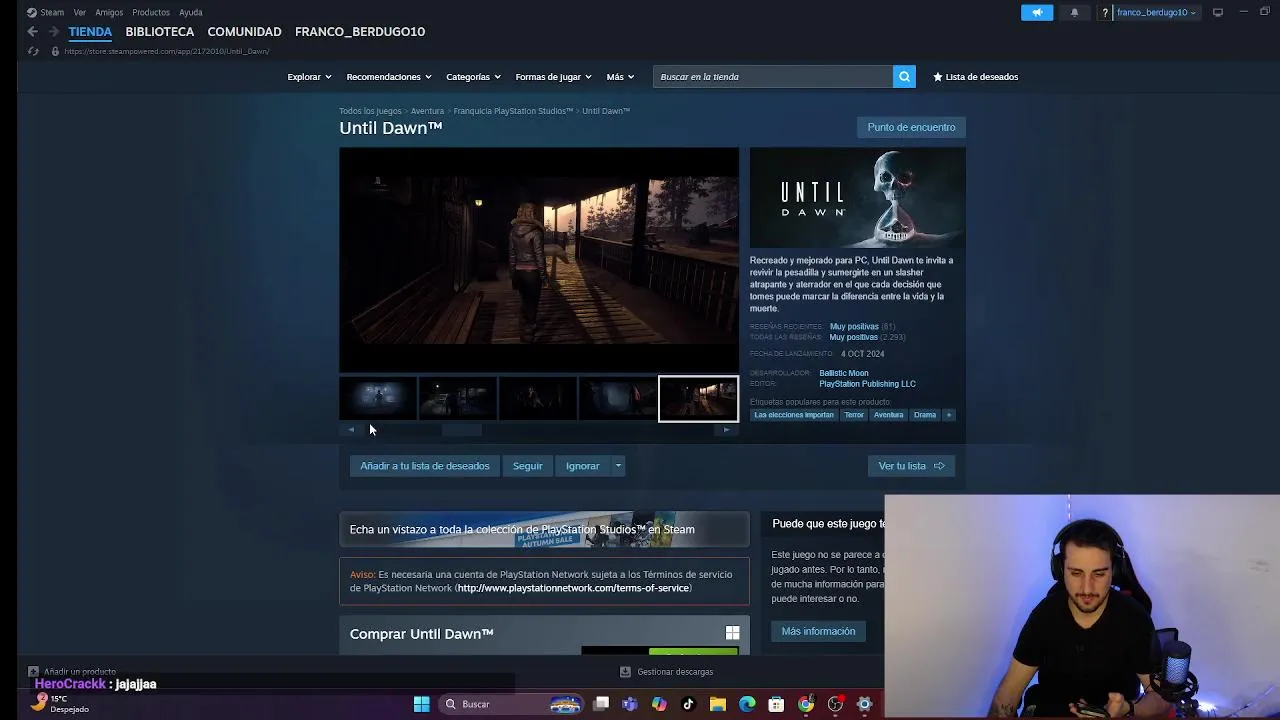
Task: Open Lista de deseados link
Action: [x=975, y=77]
